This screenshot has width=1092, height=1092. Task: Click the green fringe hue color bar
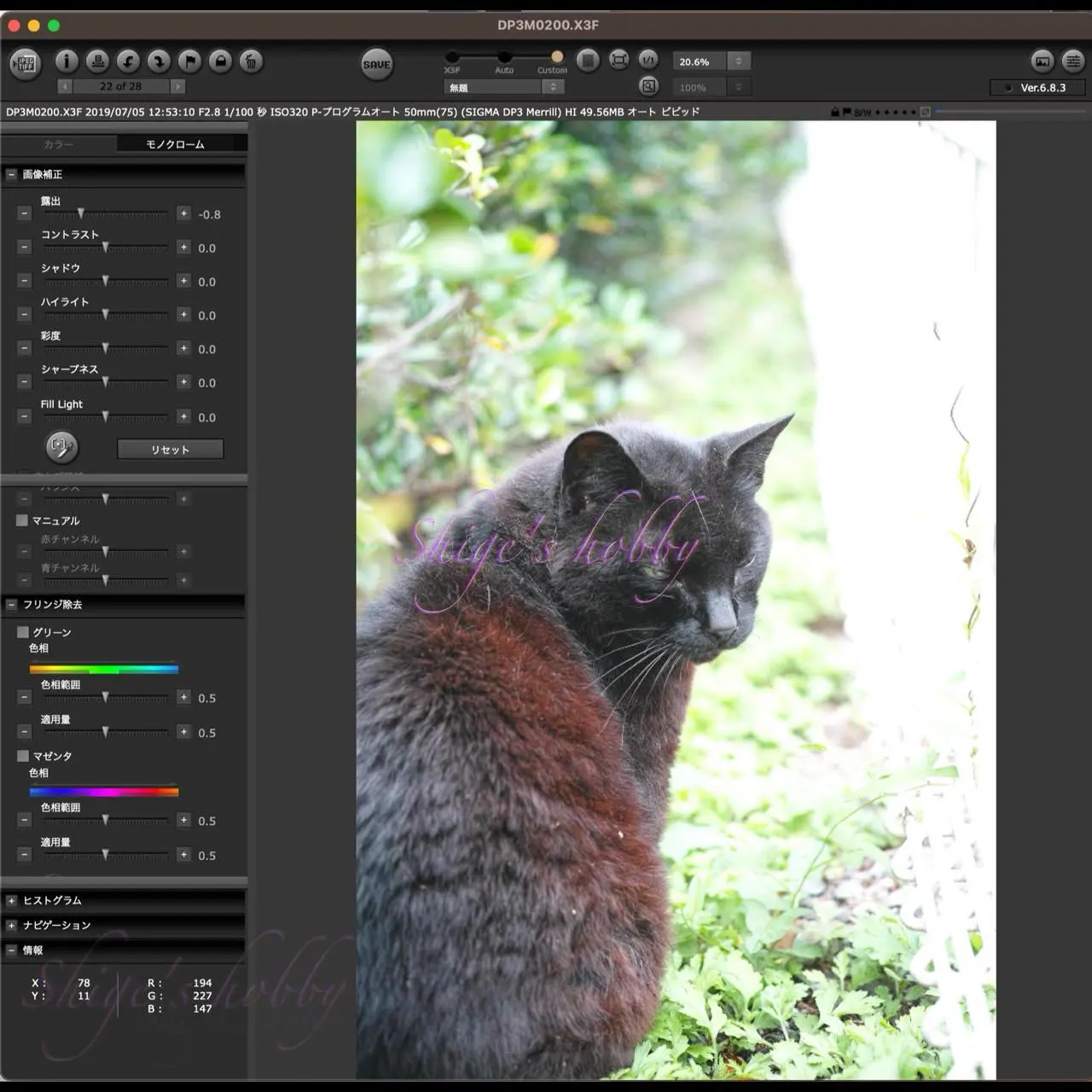(x=104, y=670)
